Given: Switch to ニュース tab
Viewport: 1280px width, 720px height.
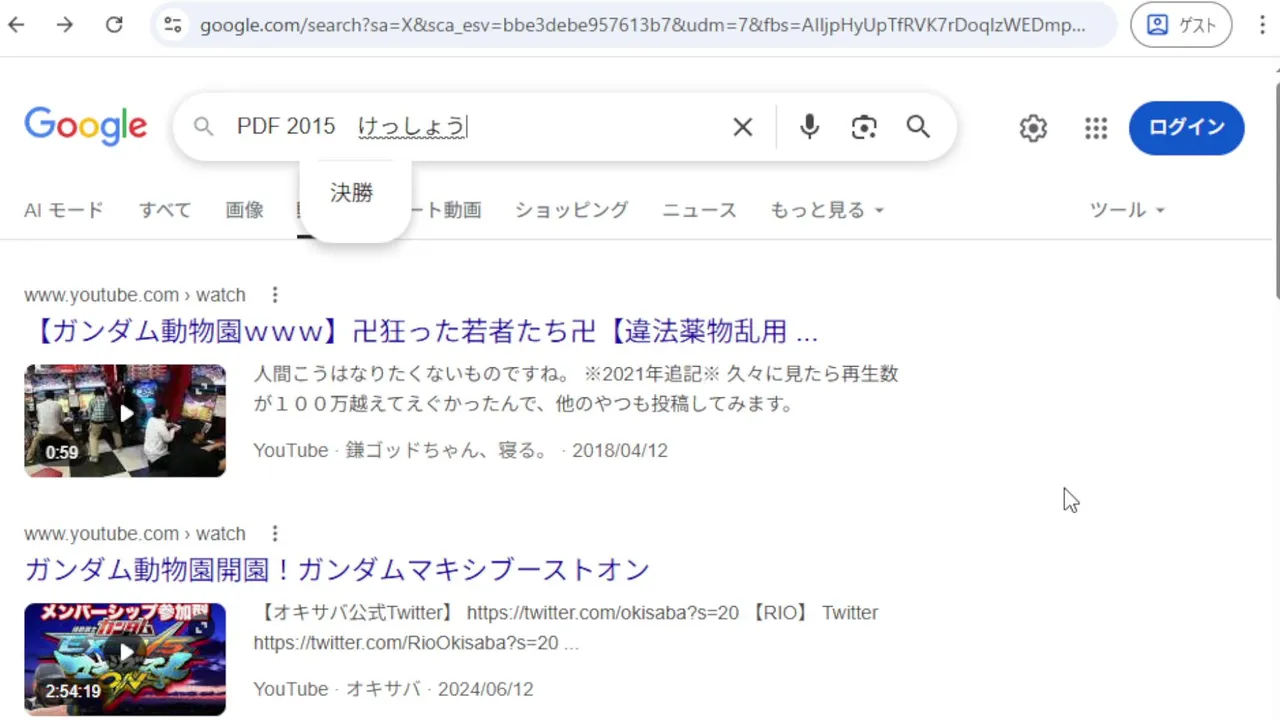Looking at the screenshot, I should [700, 210].
